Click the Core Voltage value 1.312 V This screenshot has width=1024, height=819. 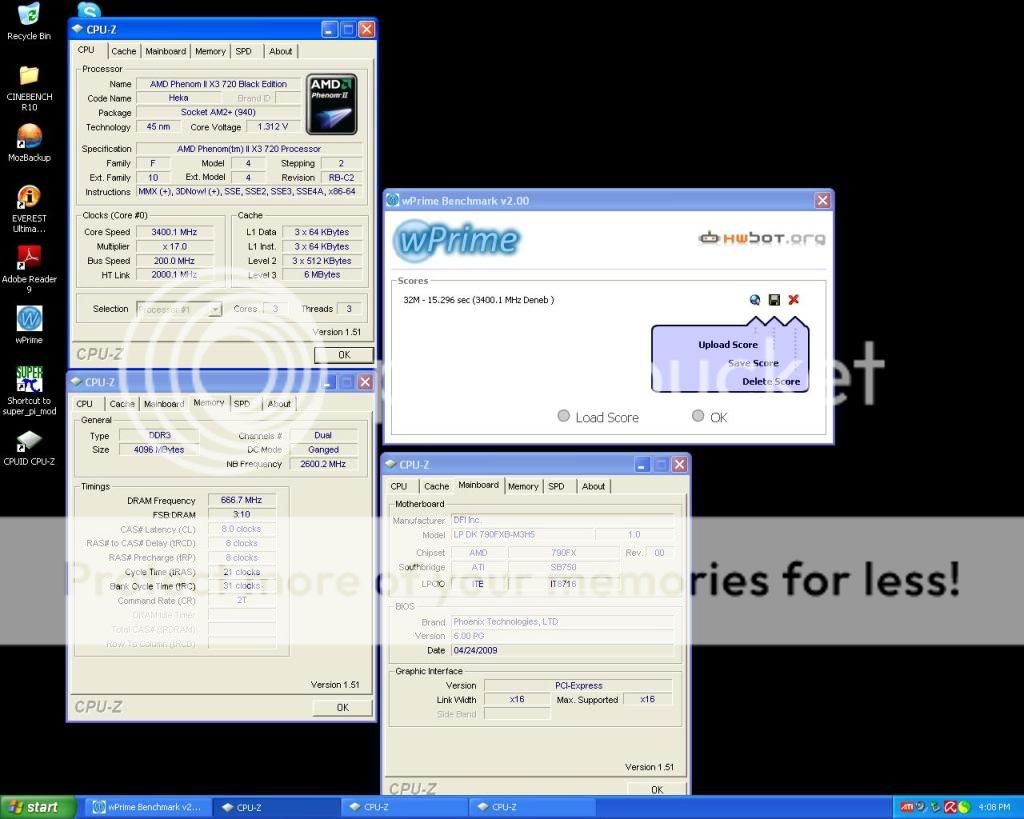point(272,127)
